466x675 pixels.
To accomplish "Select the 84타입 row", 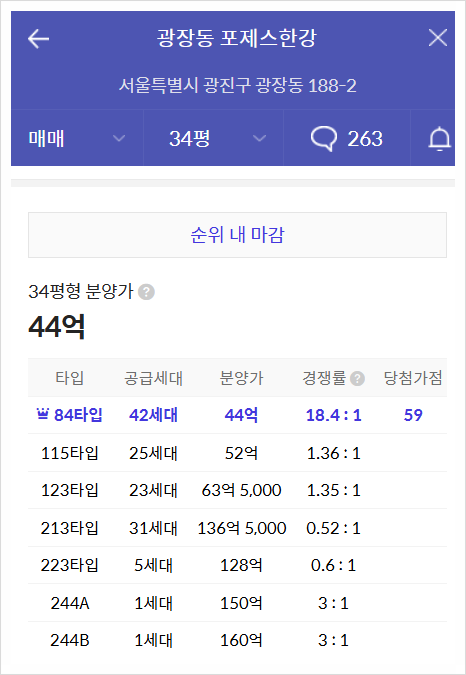I will [237, 415].
